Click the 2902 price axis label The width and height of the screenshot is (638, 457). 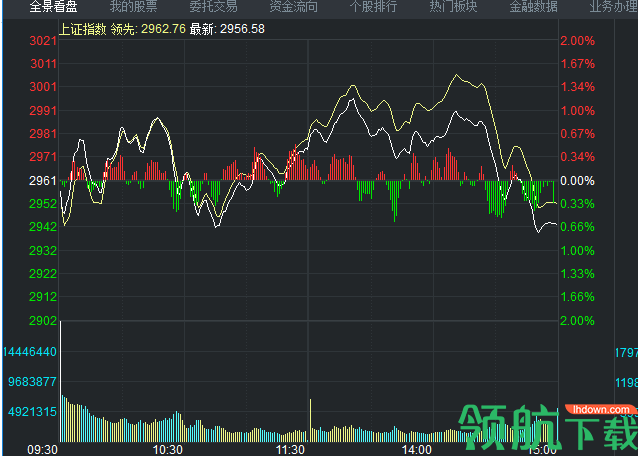point(43,321)
